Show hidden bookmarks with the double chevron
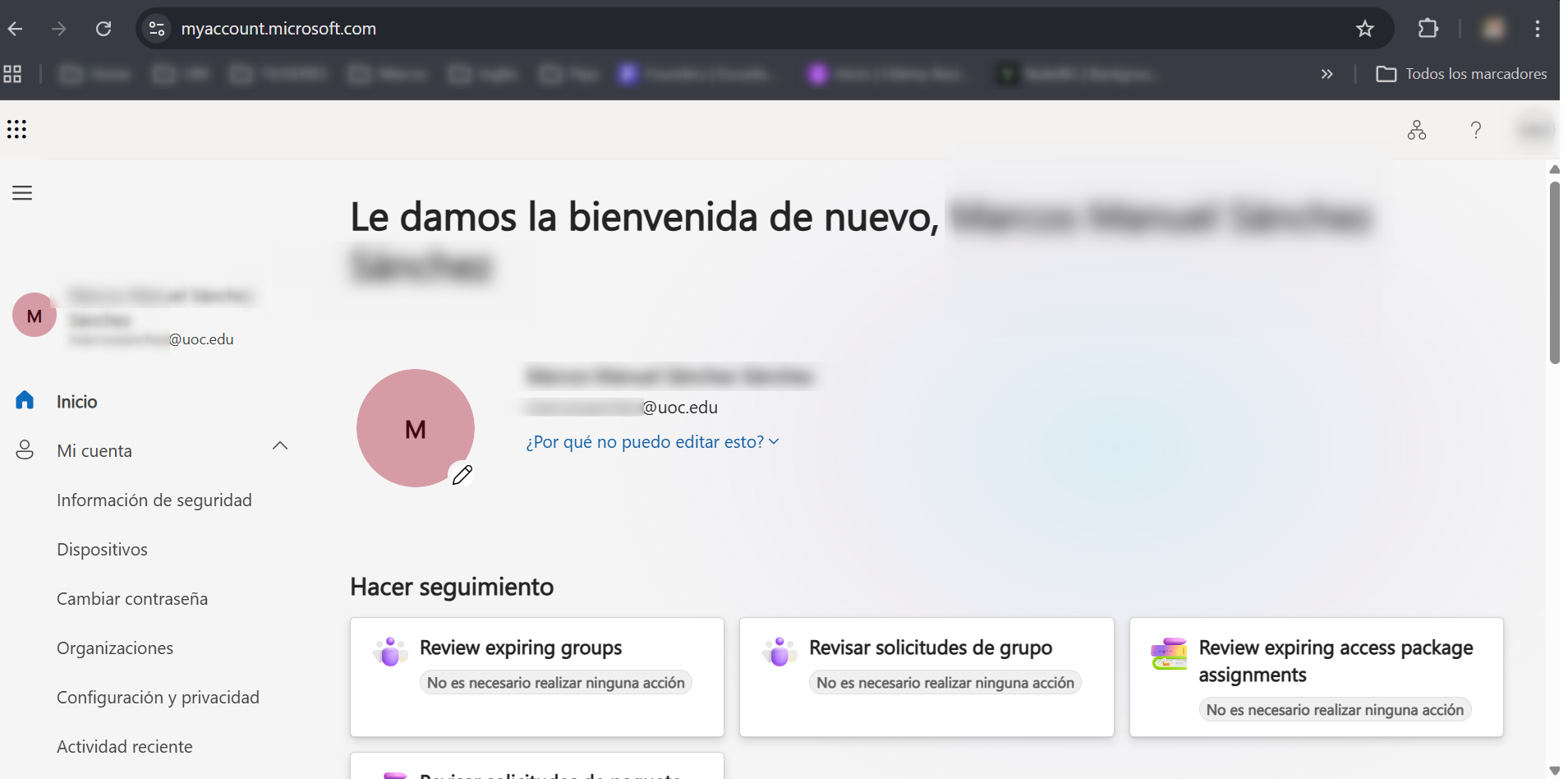 1327,74
